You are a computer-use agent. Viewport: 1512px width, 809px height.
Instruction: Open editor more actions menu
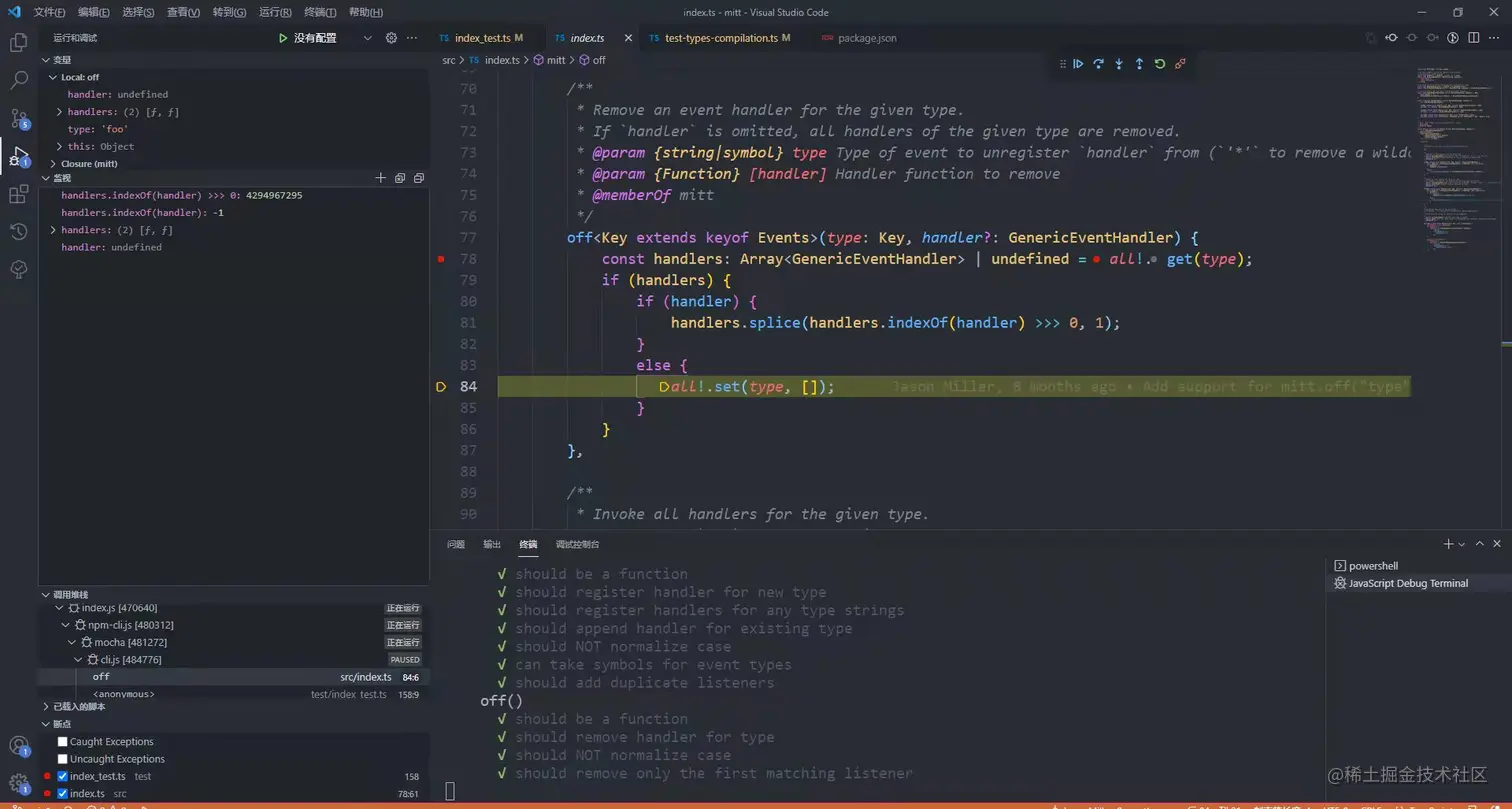(x=1494, y=38)
